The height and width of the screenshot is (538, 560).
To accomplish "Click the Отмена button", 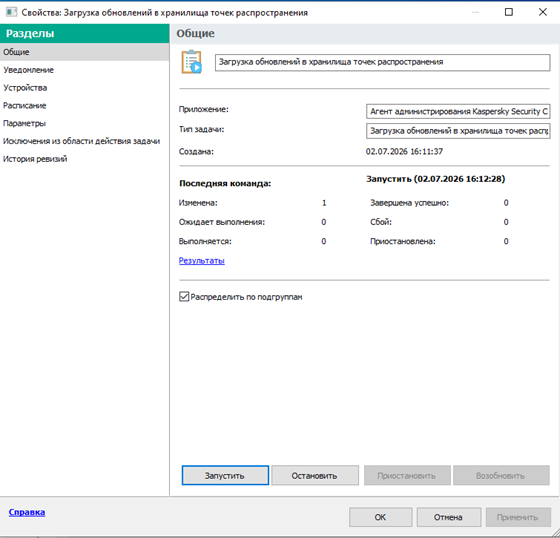I will click(449, 517).
